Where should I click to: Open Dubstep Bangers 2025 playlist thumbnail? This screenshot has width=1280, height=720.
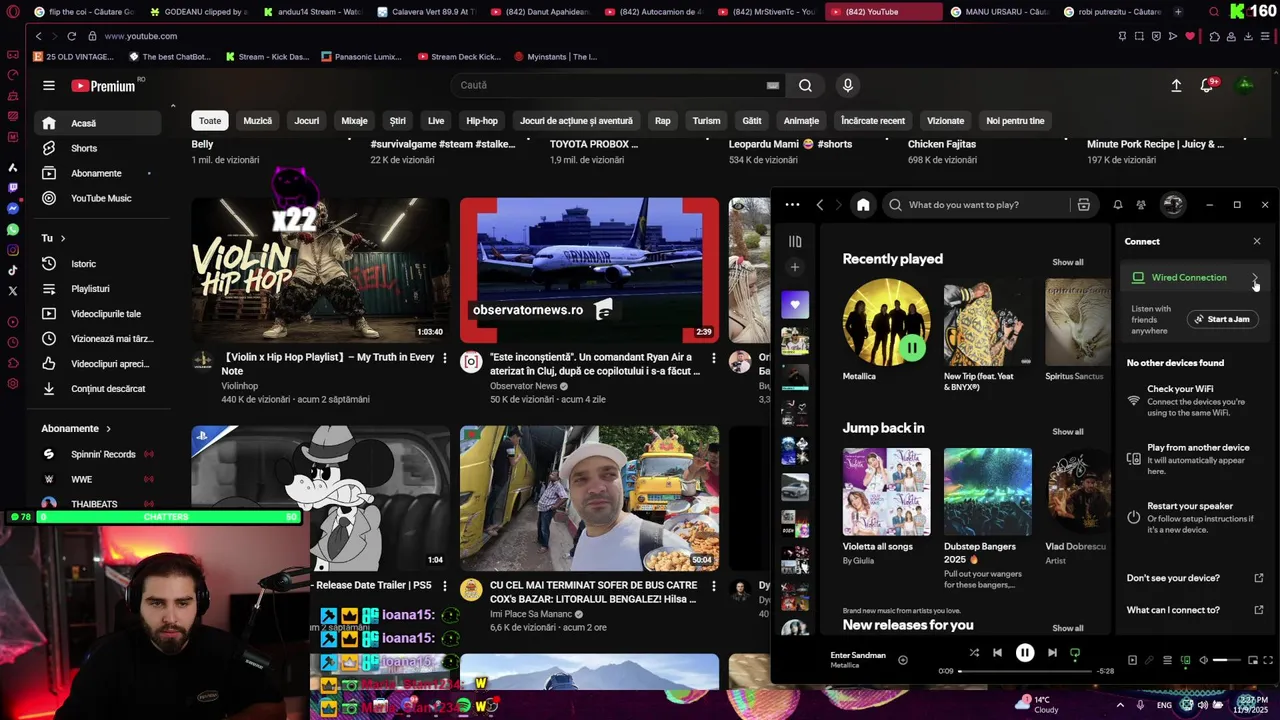tap(987, 492)
